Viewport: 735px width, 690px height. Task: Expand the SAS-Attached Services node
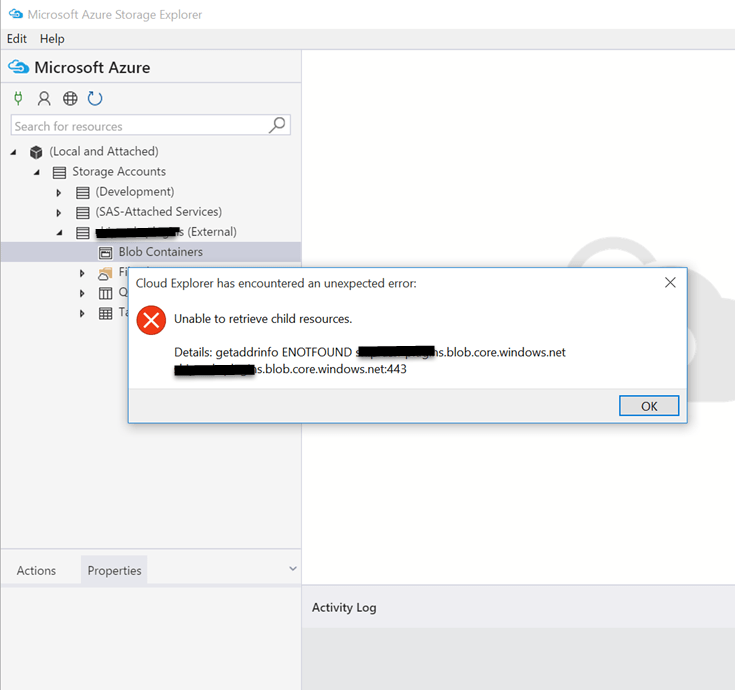pyautogui.click(x=59, y=212)
